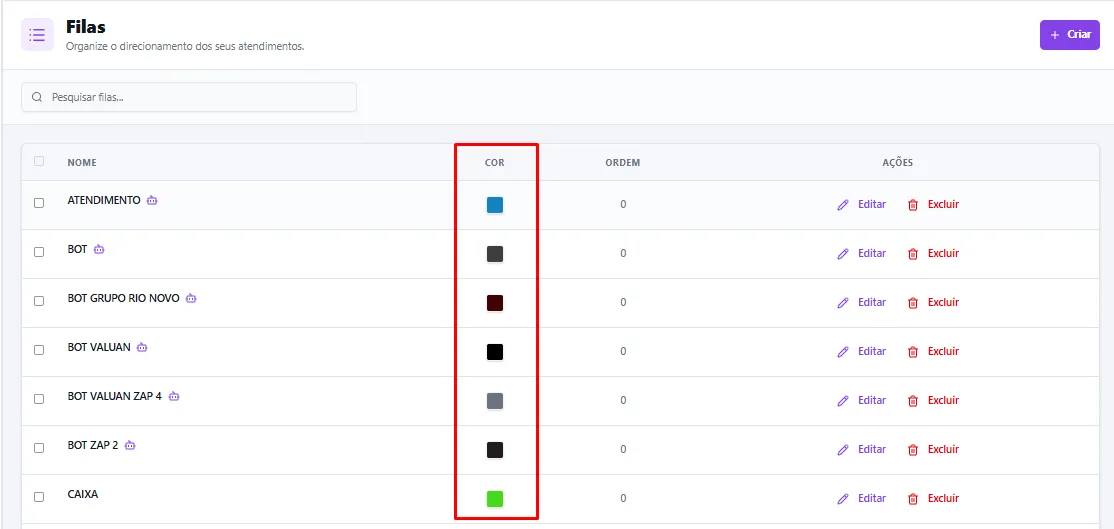Click Editar for BOT VALUAN row
The width and height of the screenshot is (1114, 529).
click(861, 351)
